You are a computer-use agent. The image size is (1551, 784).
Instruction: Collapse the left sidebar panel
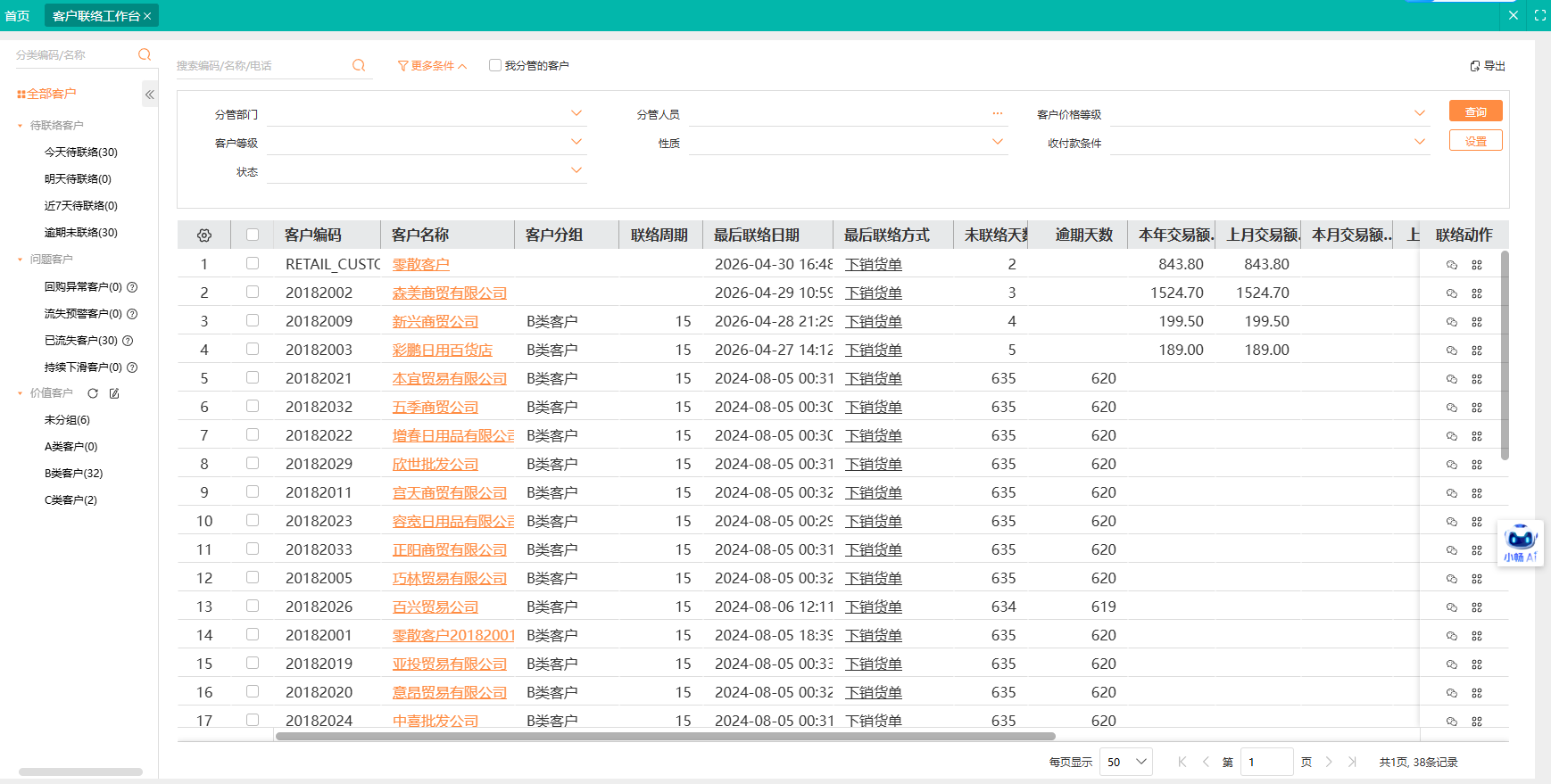pyautogui.click(x=150, y=94)
